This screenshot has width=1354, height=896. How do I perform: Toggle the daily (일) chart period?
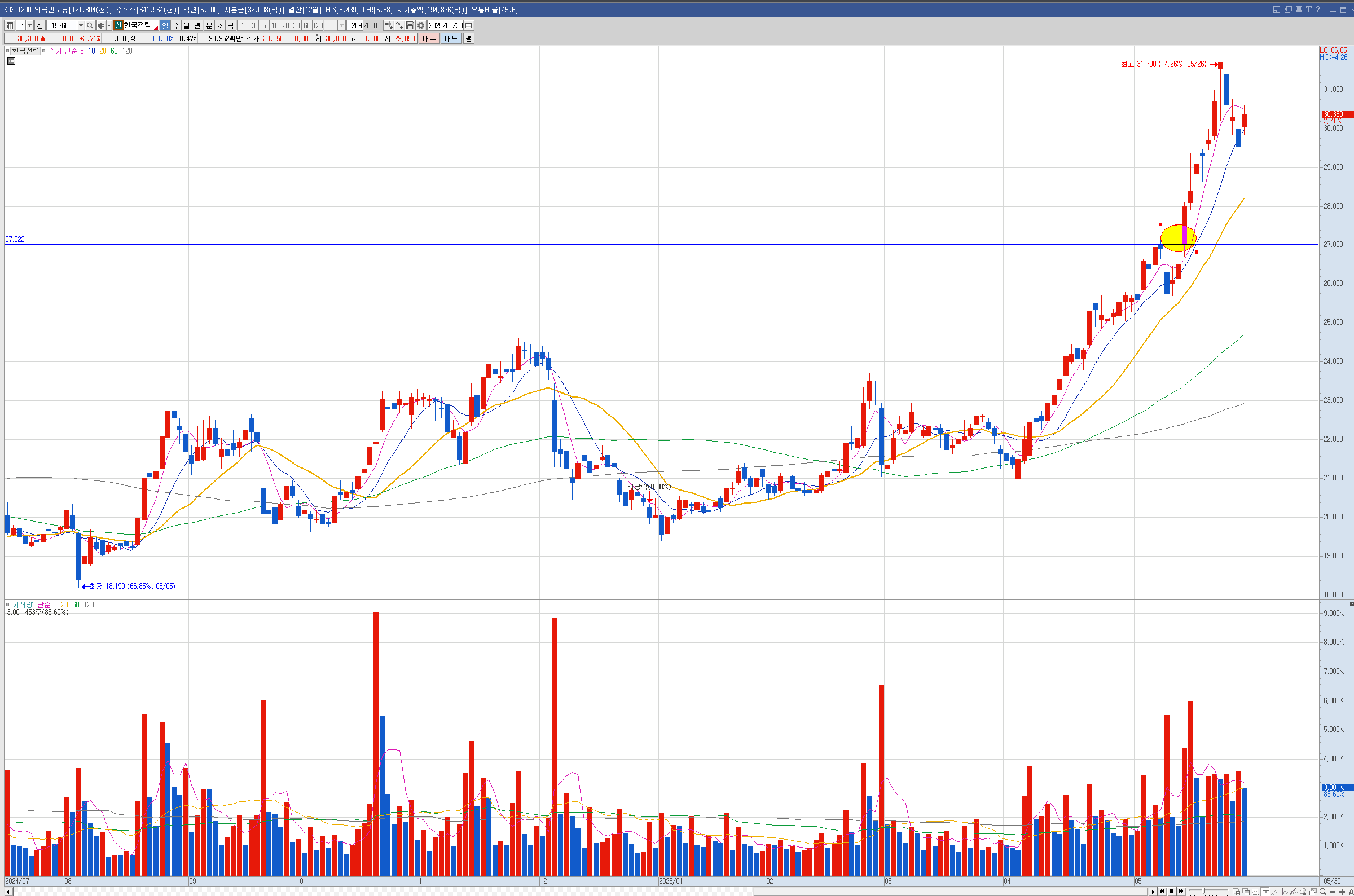165,26
